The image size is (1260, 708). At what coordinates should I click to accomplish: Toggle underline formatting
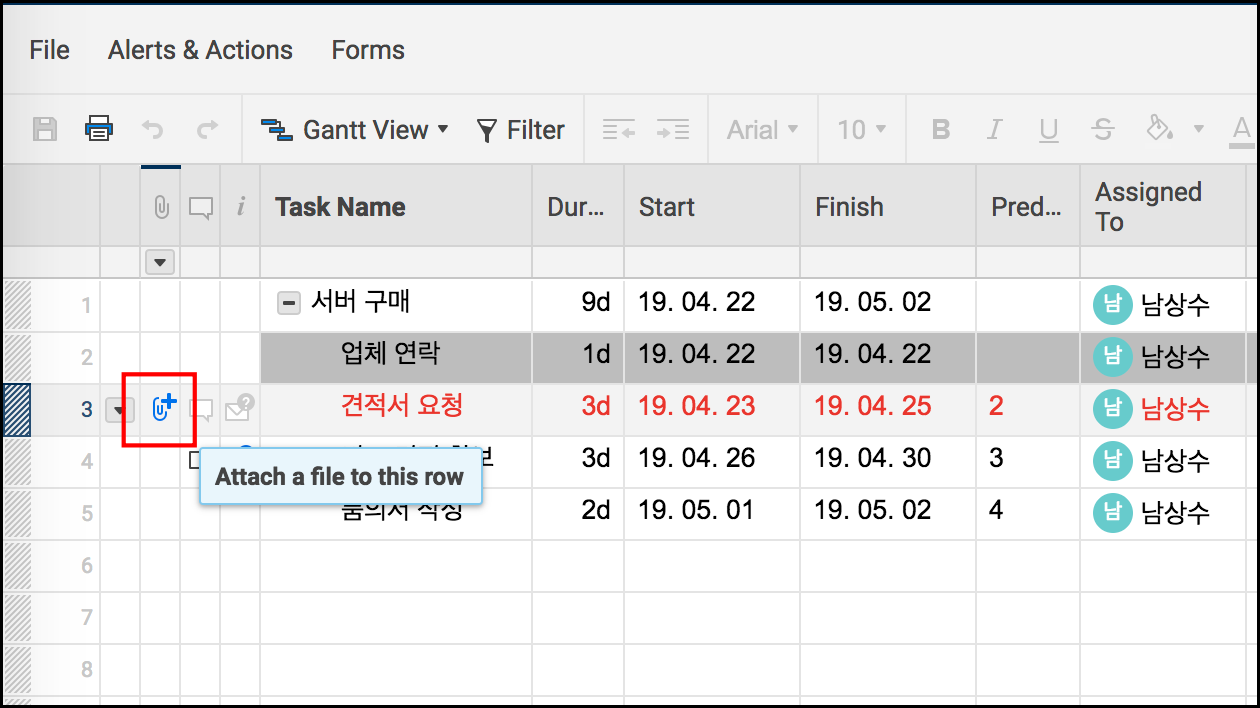(x=1048, y=129)
